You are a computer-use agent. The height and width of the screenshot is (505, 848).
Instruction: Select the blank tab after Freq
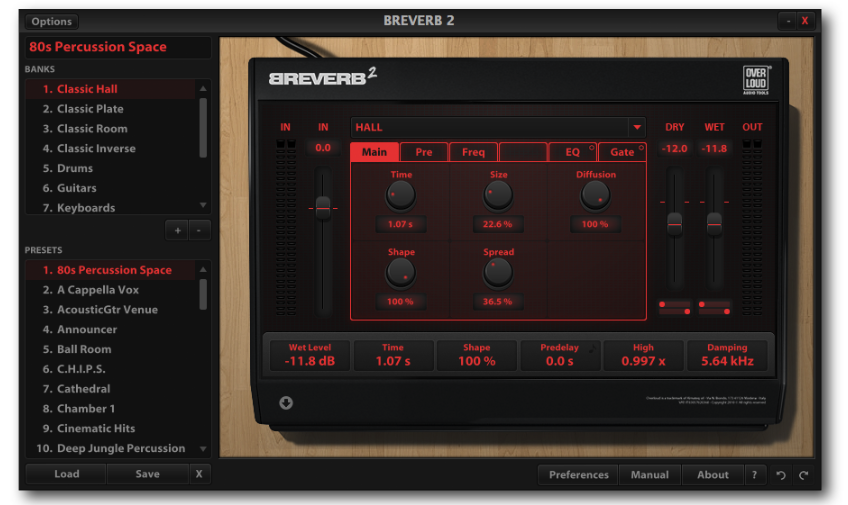pyautogui.click(x=523, y=152)
